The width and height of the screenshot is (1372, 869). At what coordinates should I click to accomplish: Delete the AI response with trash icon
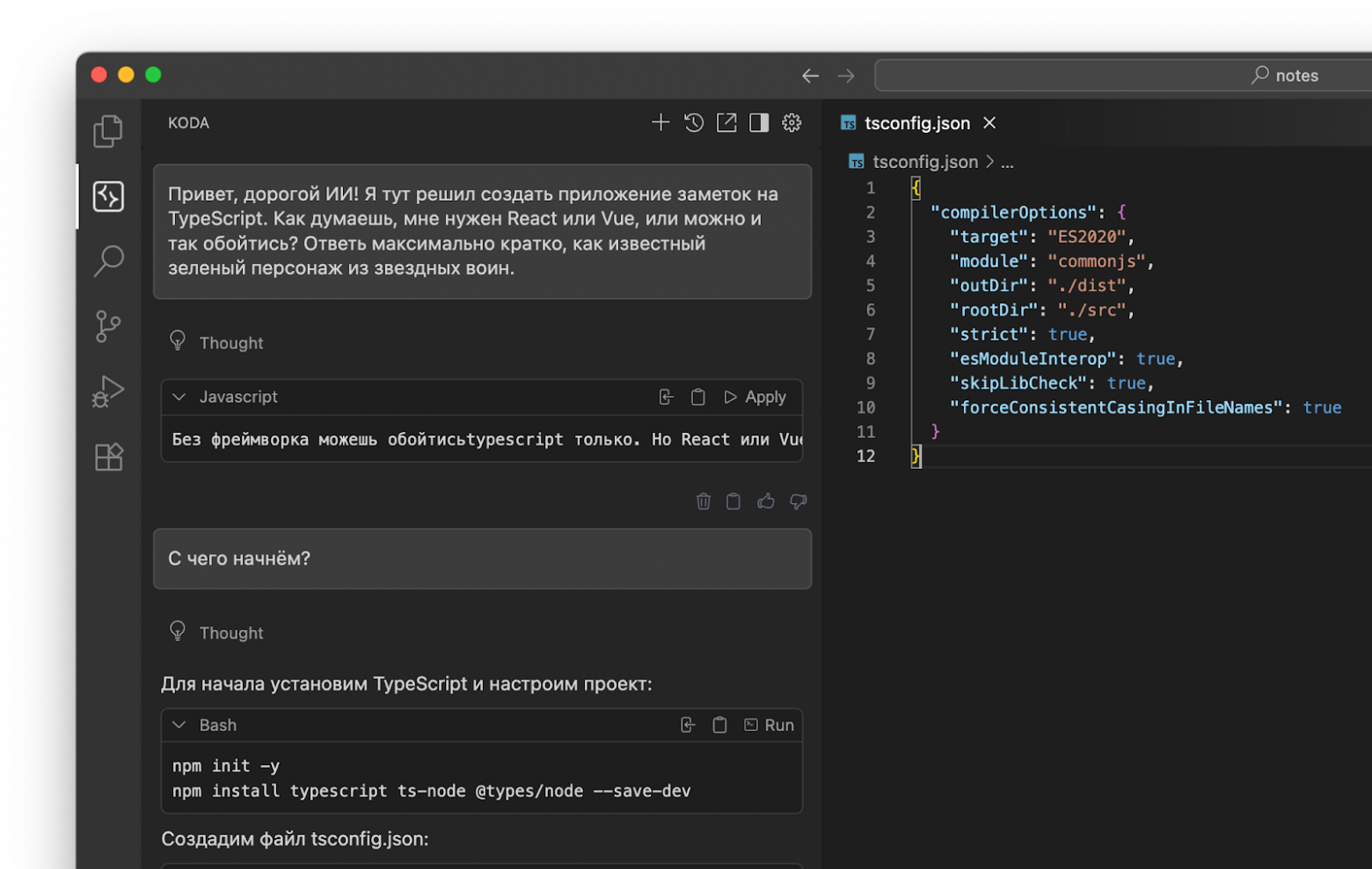(x=704, y=501)
